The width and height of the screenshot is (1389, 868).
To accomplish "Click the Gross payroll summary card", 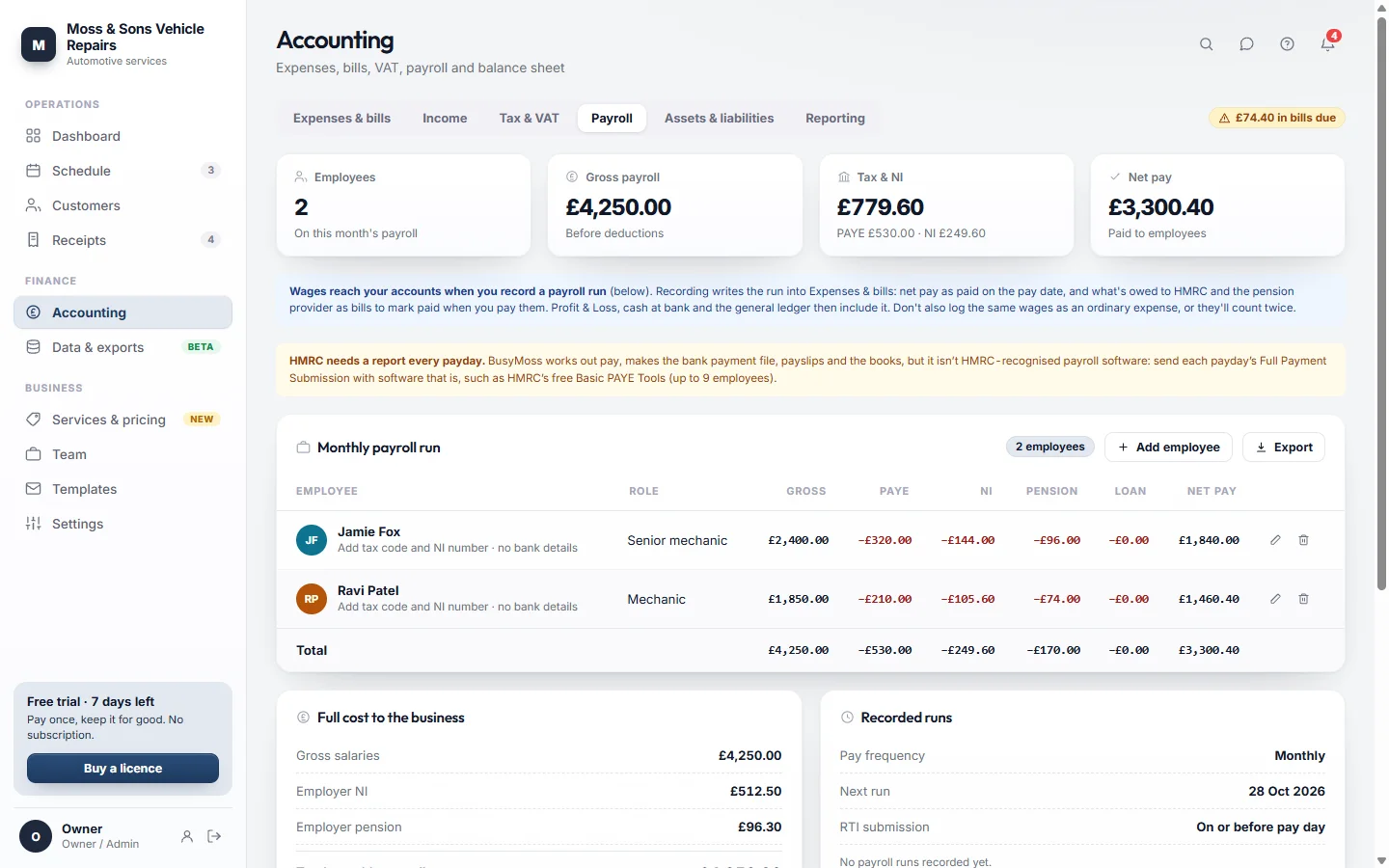I will 675,205.
